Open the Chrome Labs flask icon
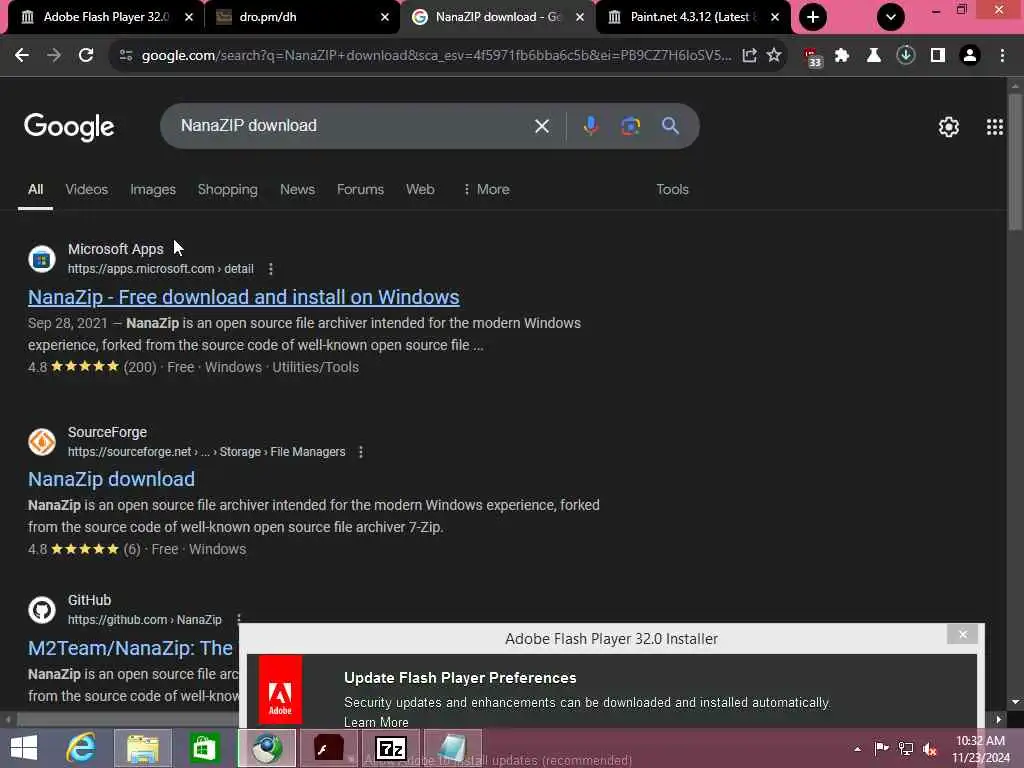The image size is (1024, 768). click(873, 56)
